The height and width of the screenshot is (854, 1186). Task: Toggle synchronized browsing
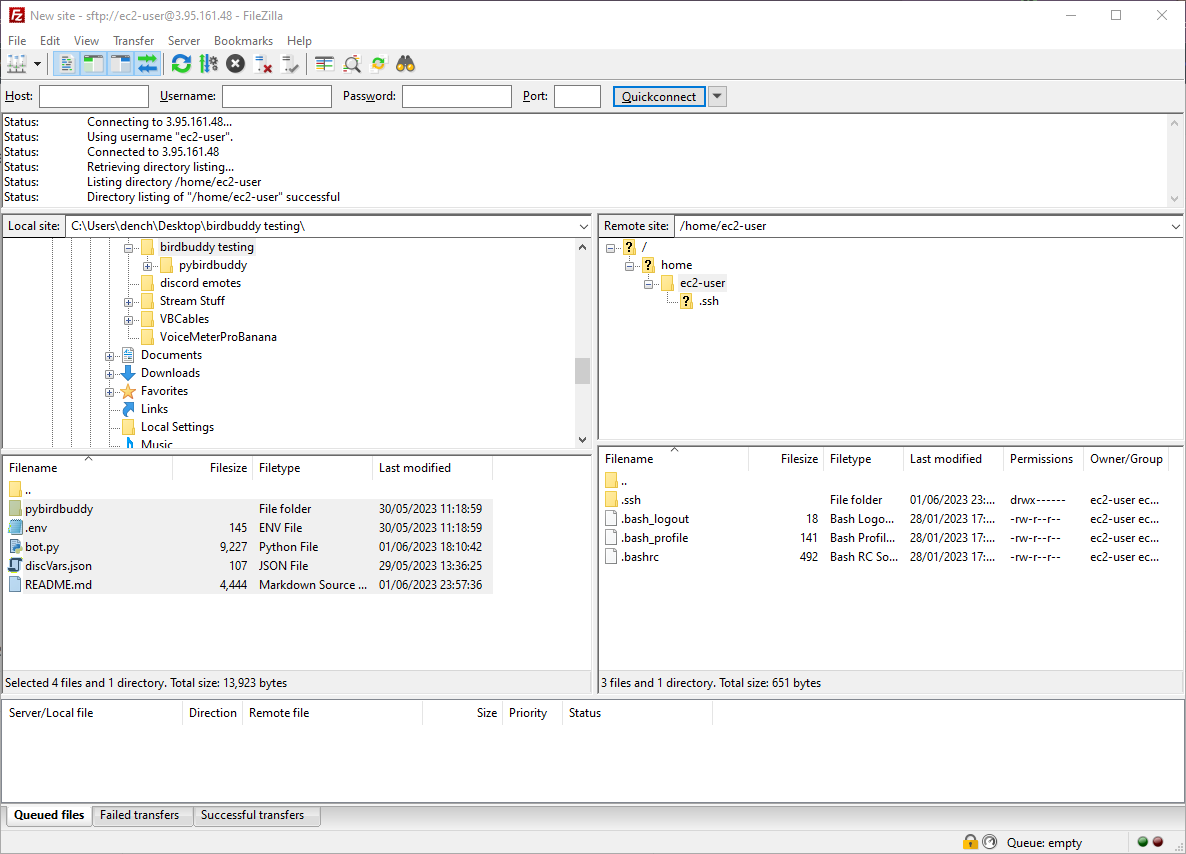(x=379, y=64)
